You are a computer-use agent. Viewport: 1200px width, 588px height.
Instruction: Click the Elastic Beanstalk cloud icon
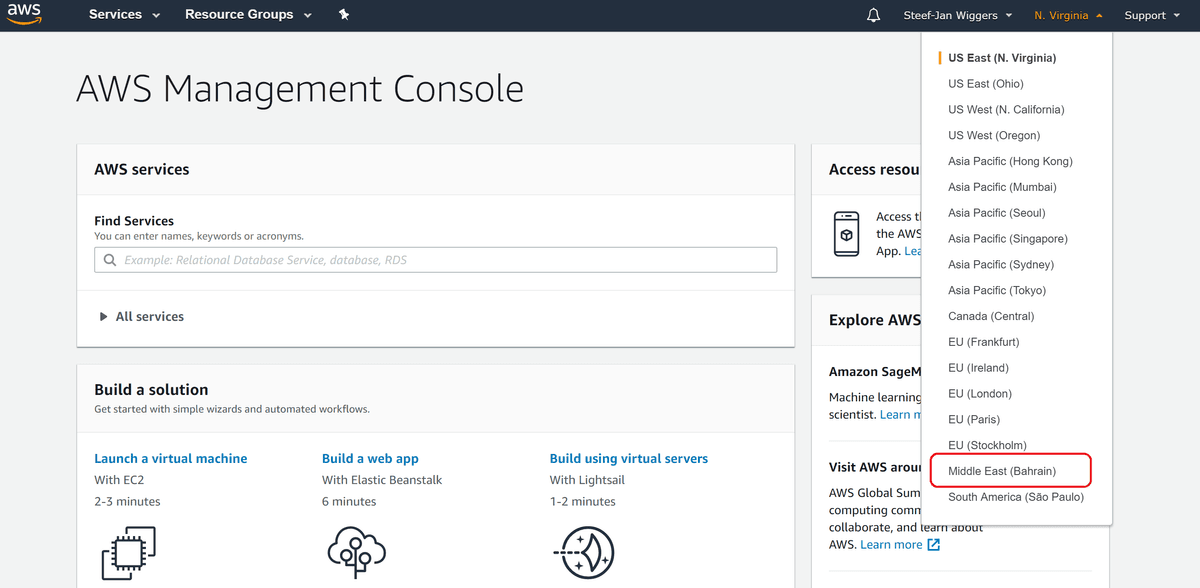[356, 553]
